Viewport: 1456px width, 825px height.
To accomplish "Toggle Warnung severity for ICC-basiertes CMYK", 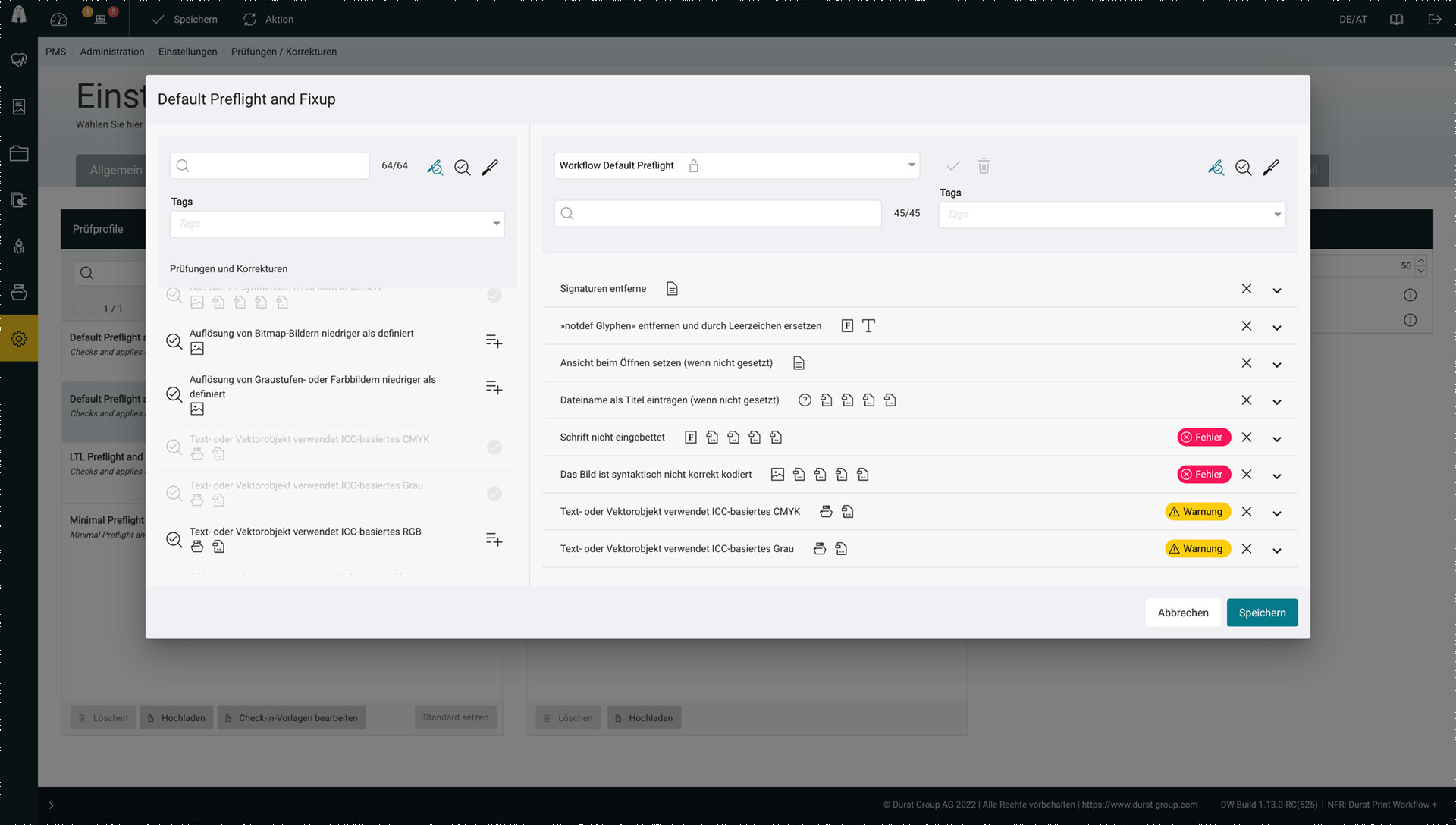I will click(1197, 512).
